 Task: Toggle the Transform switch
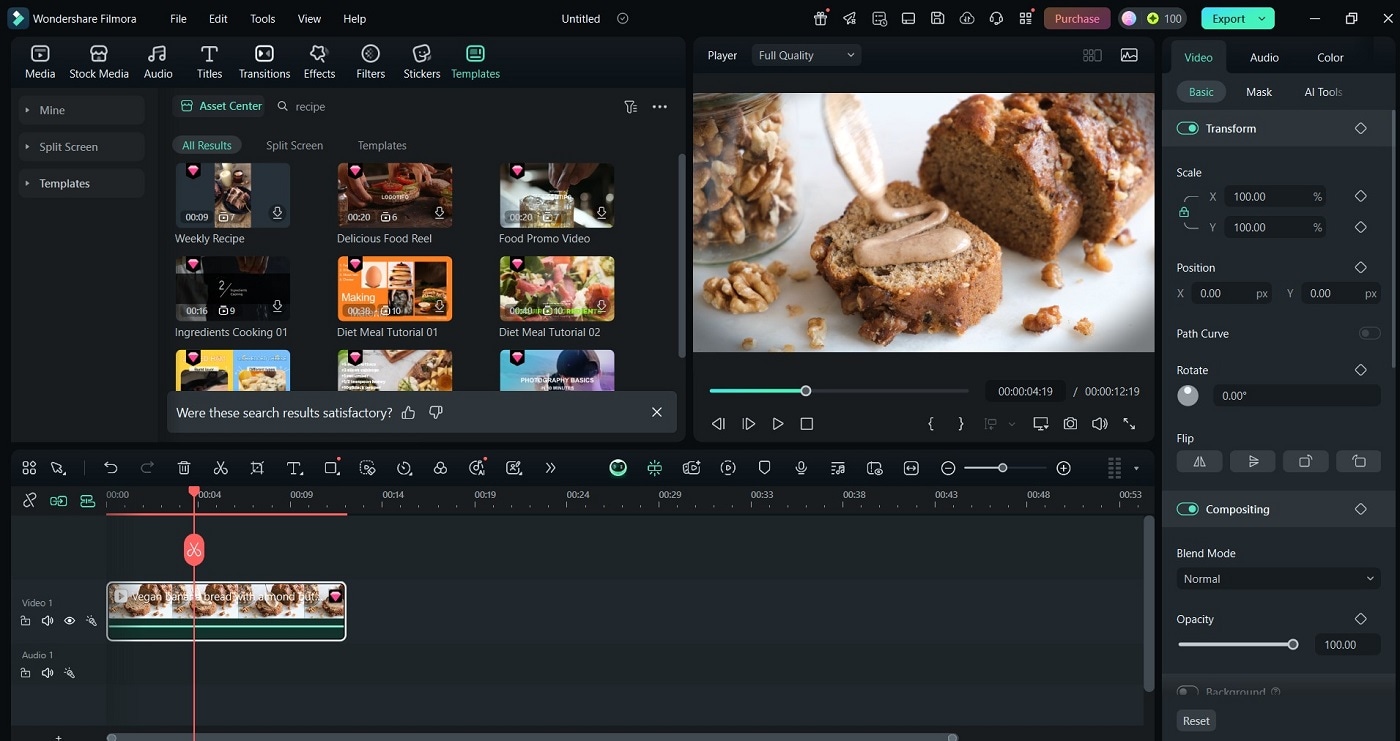(1188, 129)
